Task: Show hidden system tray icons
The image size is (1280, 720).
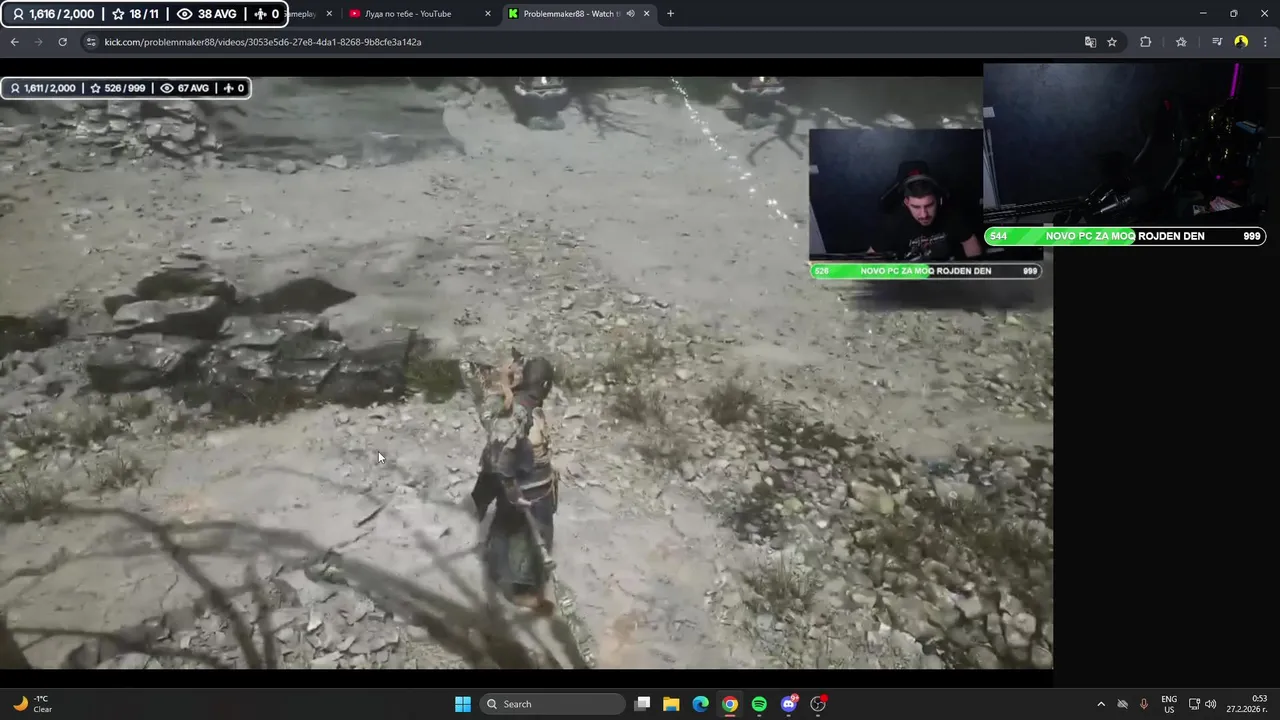Action: [1101, 704]
